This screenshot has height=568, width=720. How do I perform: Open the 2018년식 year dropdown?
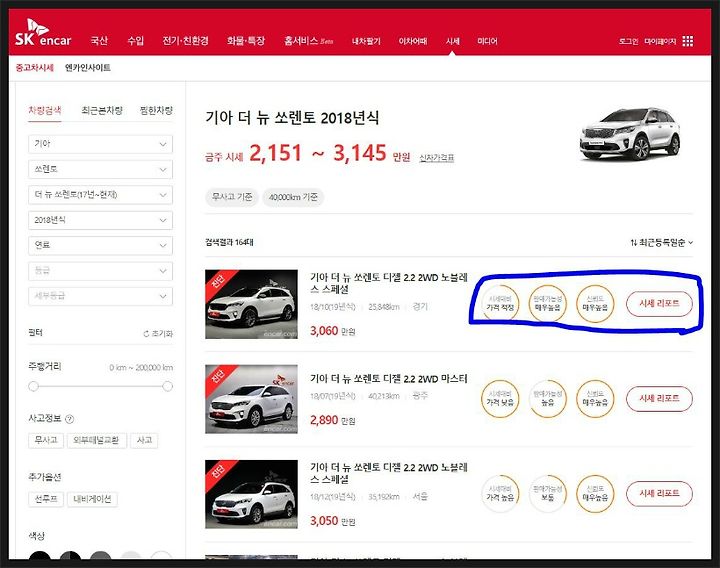click(x=101, y=220)
